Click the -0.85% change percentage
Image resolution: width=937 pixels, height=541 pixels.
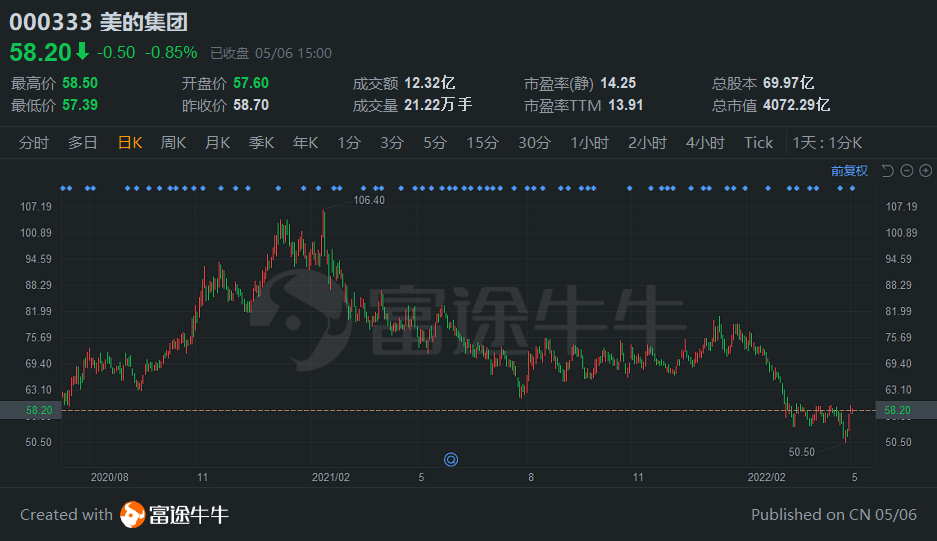(x=171, y=53)
